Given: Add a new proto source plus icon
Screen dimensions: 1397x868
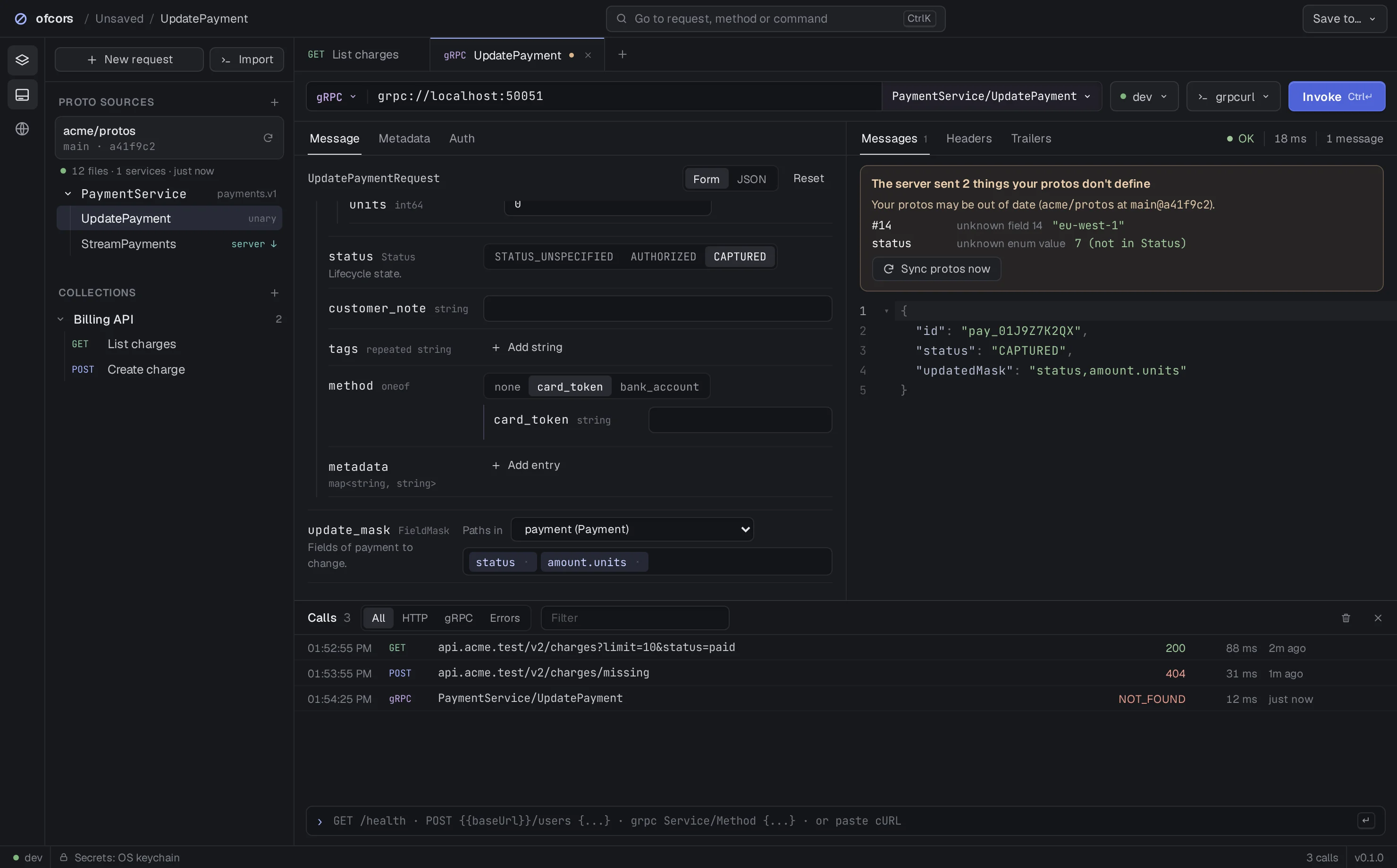Looking at the screenshot, I should (x=275, y=102).
